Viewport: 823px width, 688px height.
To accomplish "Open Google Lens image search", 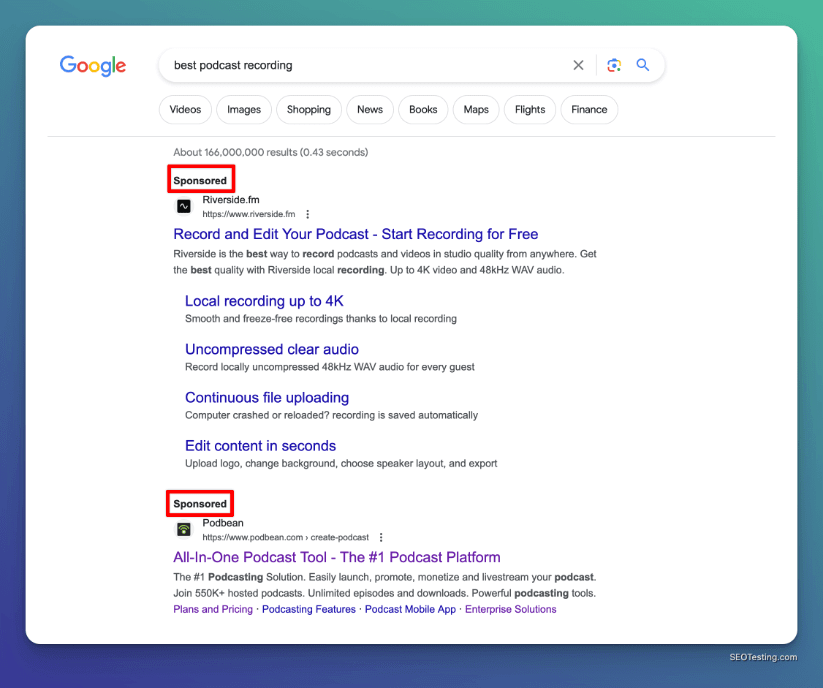I will click(614, 65).
